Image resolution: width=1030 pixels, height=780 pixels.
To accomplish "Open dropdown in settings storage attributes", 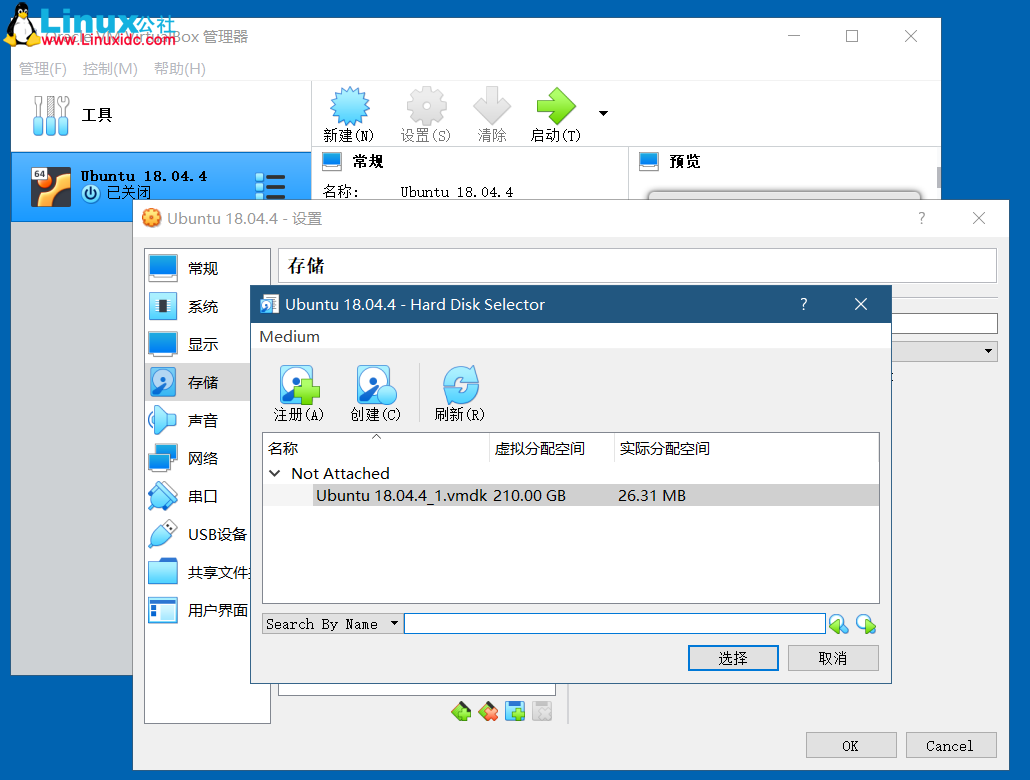I will pos(988,351).
